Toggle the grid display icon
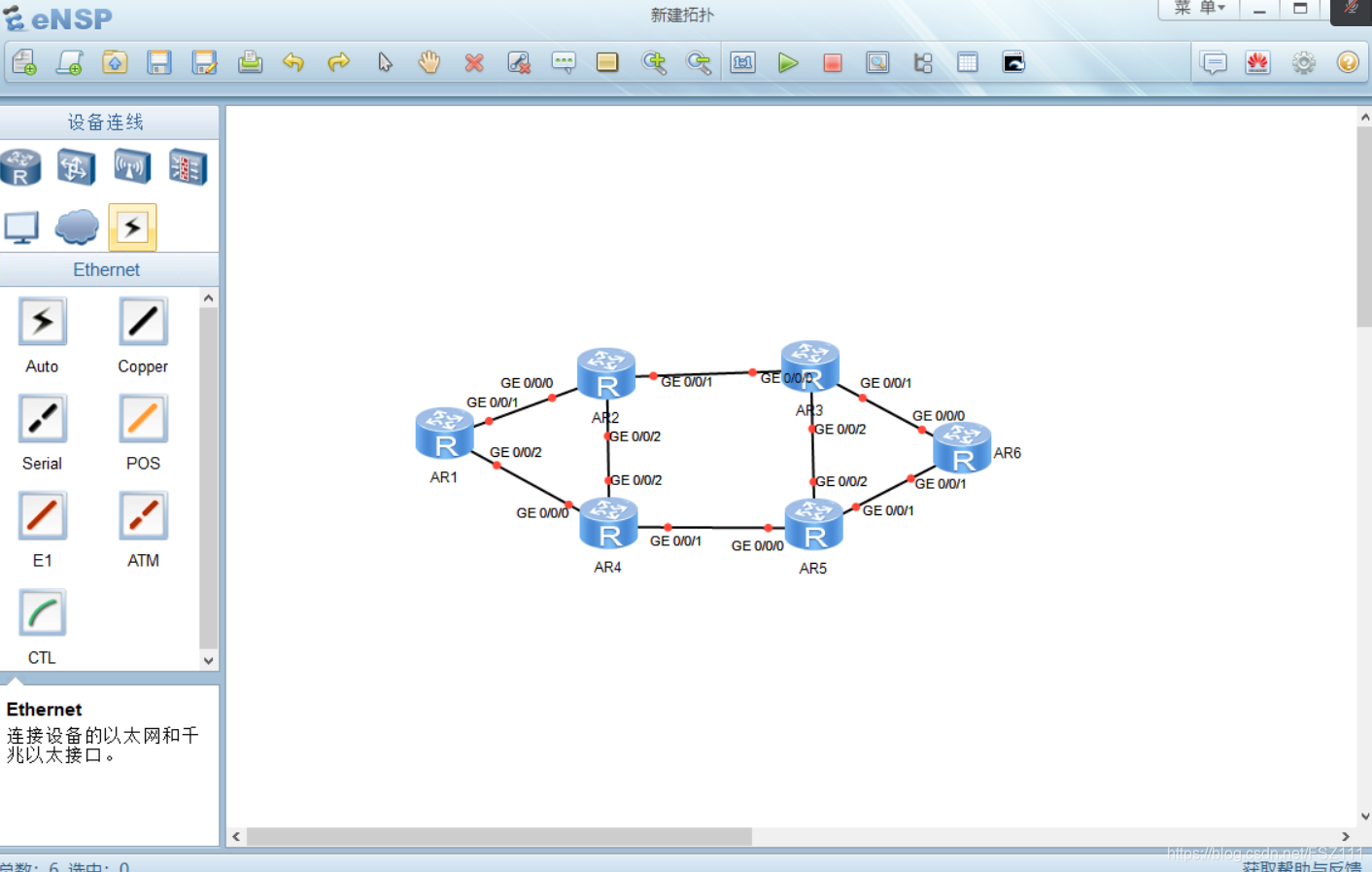This screenshot has height=872, width=1372. (968, 63)
